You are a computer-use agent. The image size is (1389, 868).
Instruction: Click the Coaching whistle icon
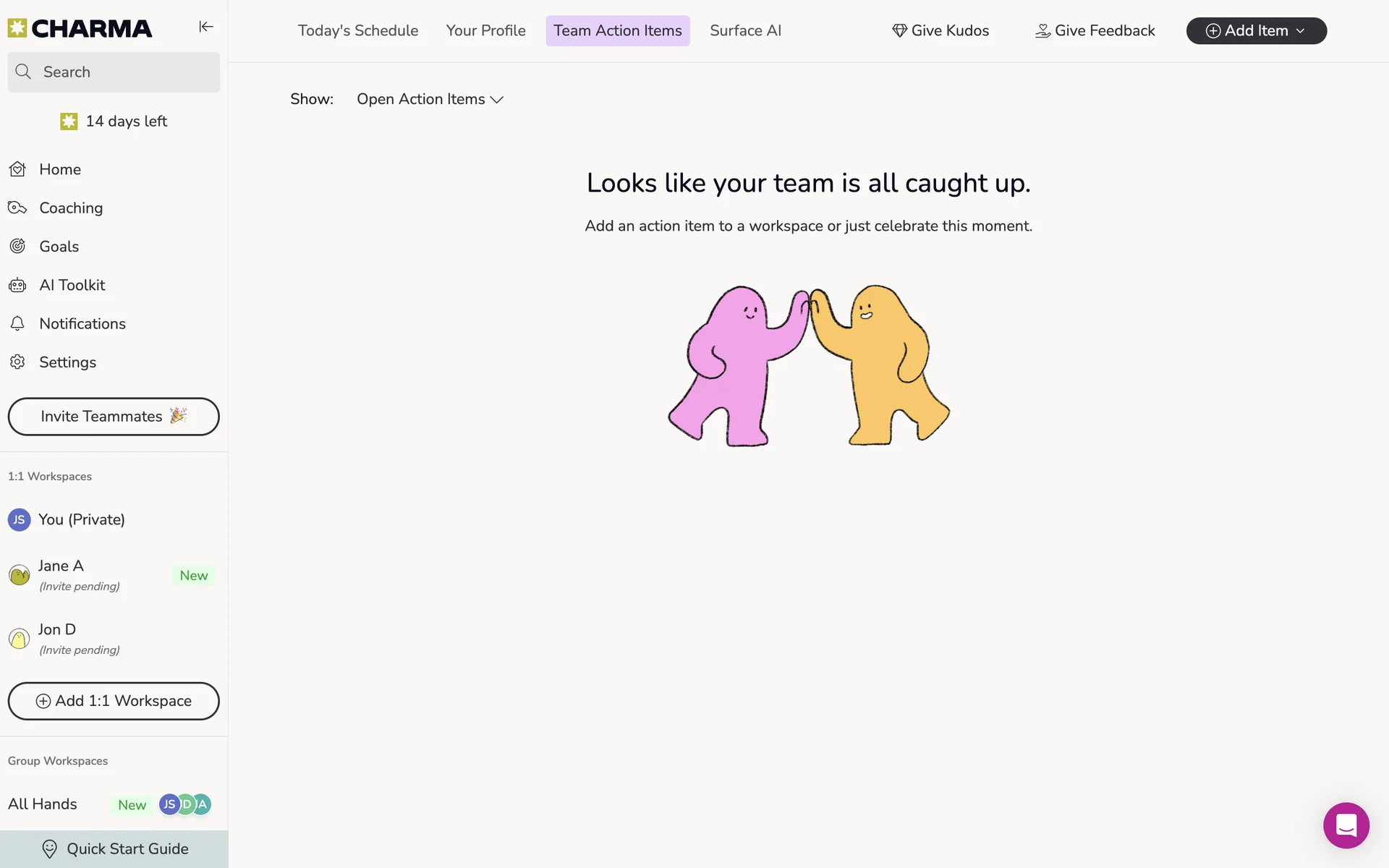[x=17, y=208]
